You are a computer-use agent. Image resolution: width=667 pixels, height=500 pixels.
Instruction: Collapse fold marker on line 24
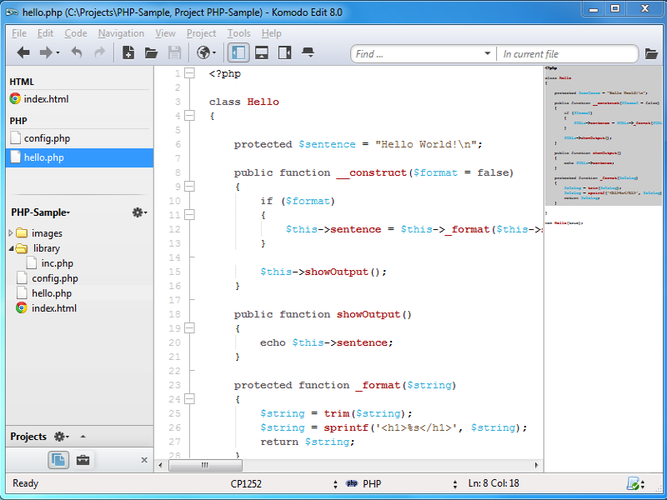click(x=189, y=399)
